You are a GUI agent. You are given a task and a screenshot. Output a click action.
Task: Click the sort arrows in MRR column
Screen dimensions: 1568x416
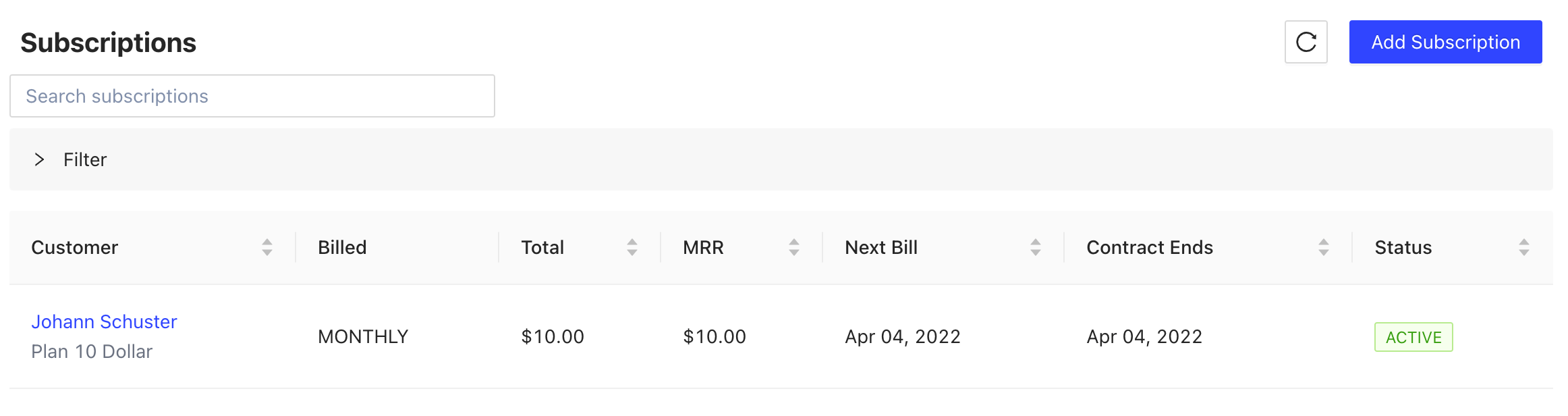click(x=794, y=247)
